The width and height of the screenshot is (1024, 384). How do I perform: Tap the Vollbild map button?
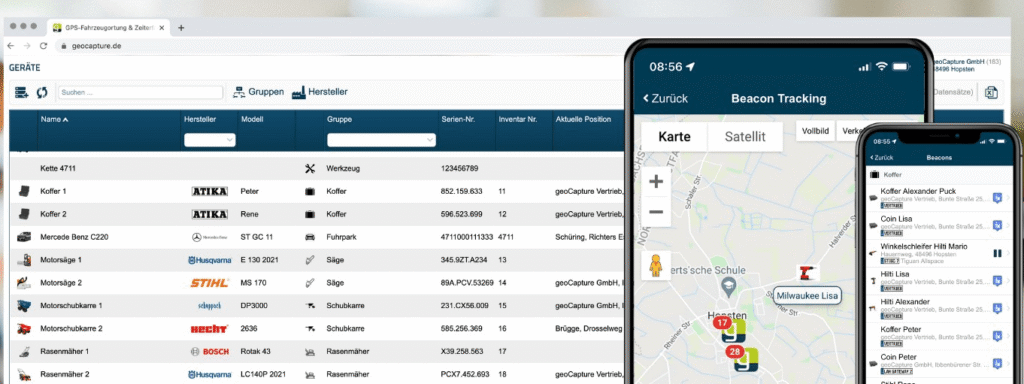815,131
